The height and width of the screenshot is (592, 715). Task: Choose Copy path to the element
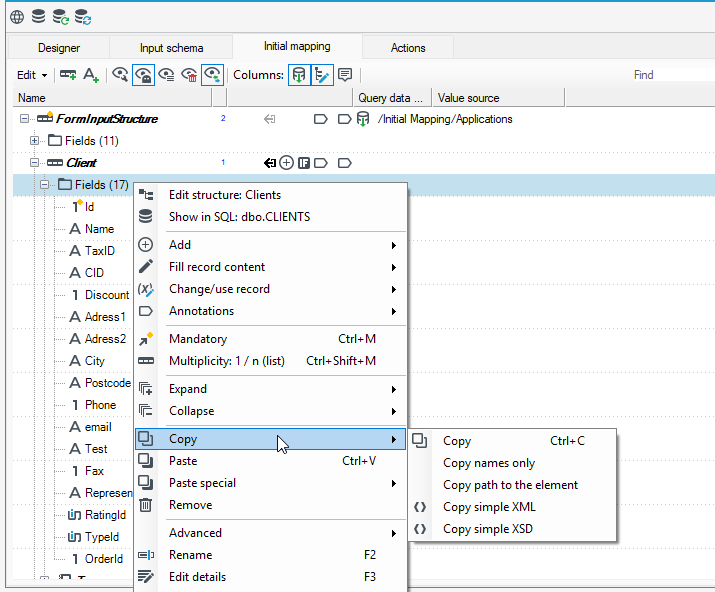pos(513,485)
